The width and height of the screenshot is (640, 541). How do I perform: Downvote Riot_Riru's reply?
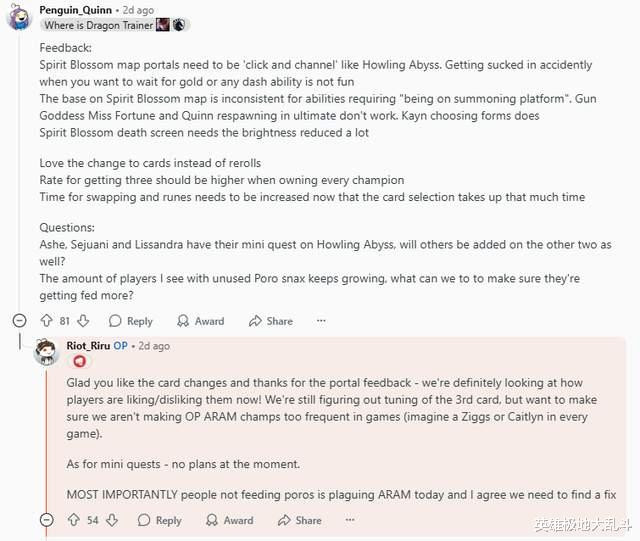tap(112, 520)
